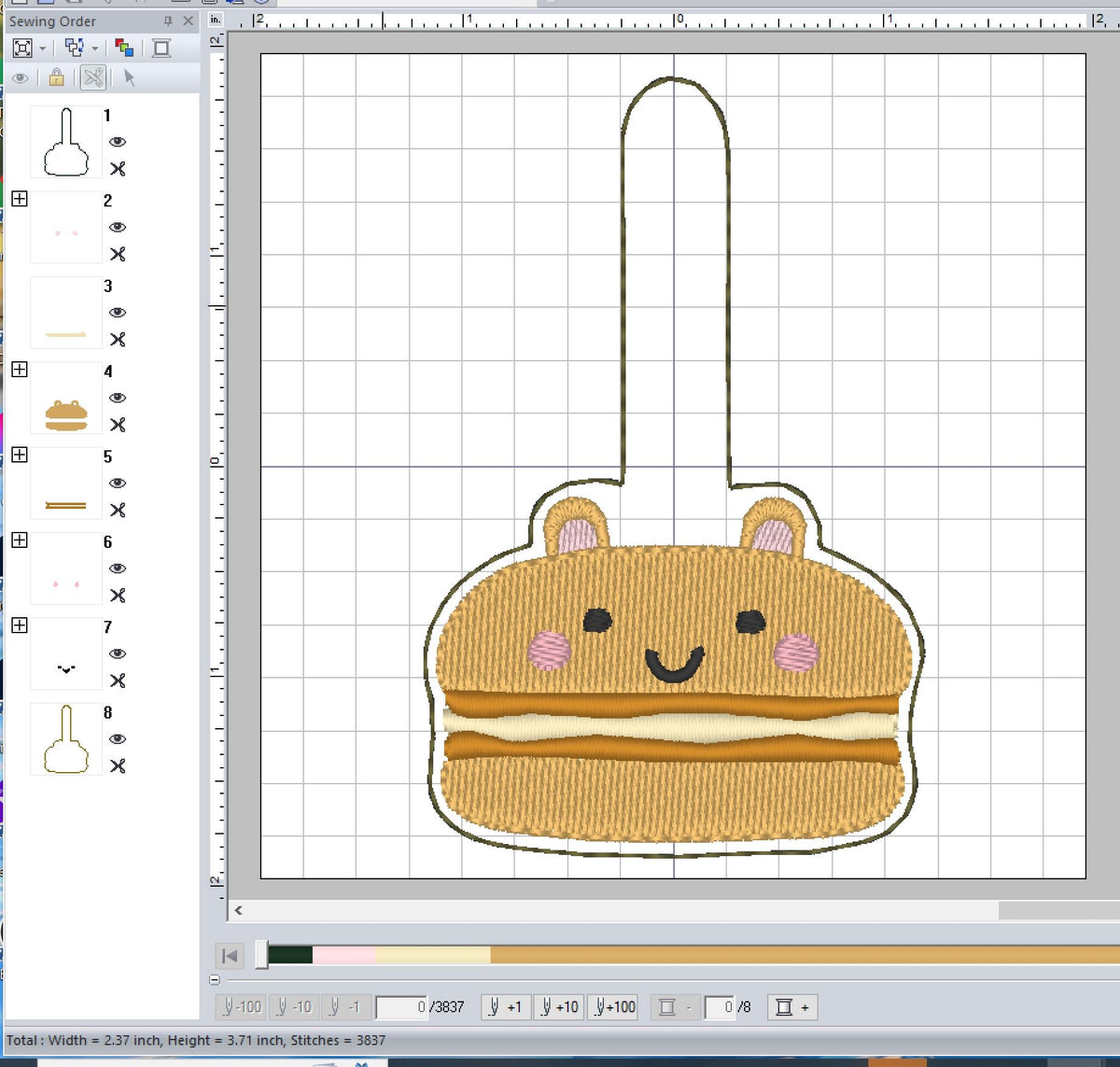This screenshot has height=1067, width=1120.
Task: Expand sewing order group 5
Action: [18, 456]
